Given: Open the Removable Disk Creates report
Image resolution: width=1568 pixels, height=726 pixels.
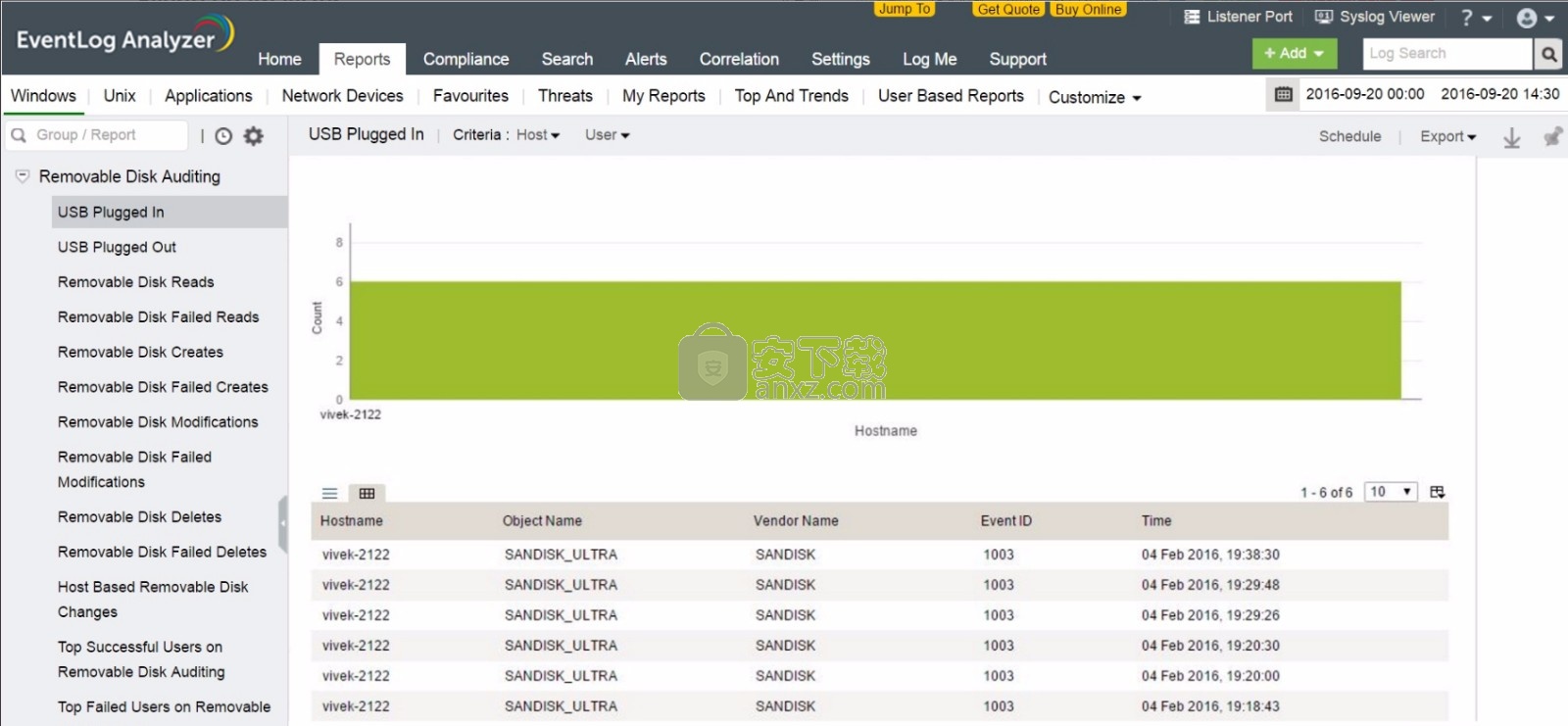Looking at the screenshot, I should click(x=140, y=352).
